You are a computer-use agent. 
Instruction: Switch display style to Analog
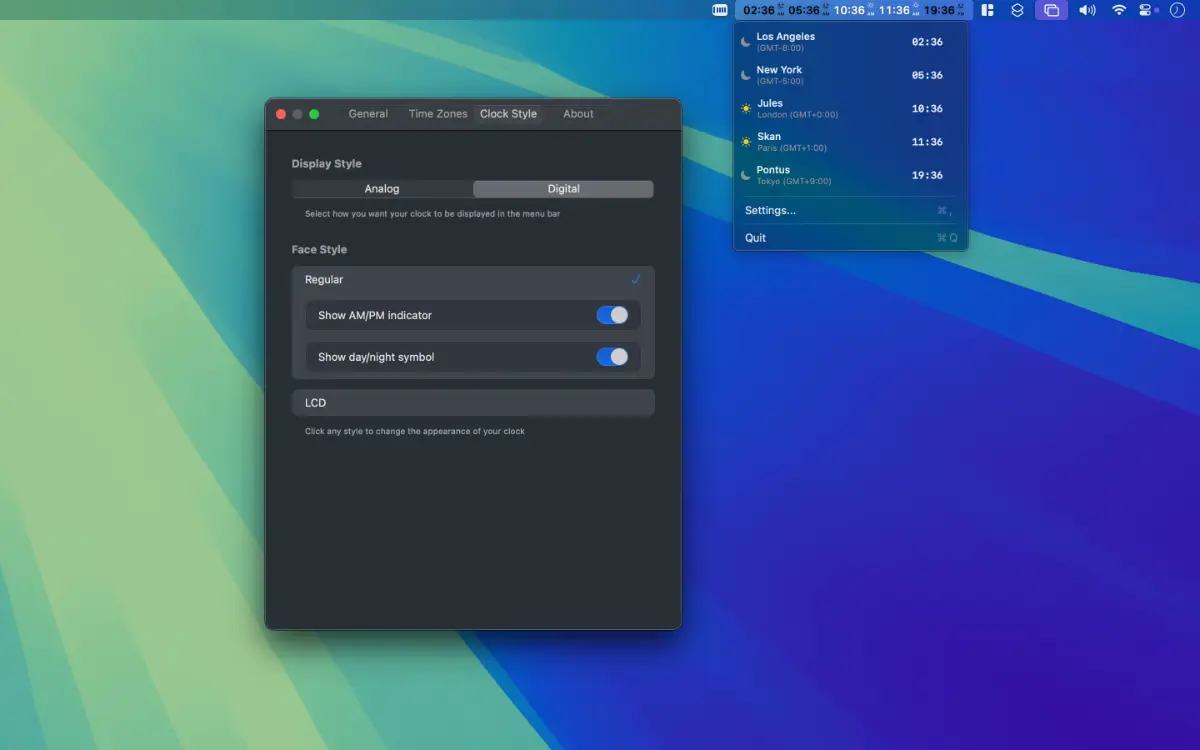[x=382, y=189]
